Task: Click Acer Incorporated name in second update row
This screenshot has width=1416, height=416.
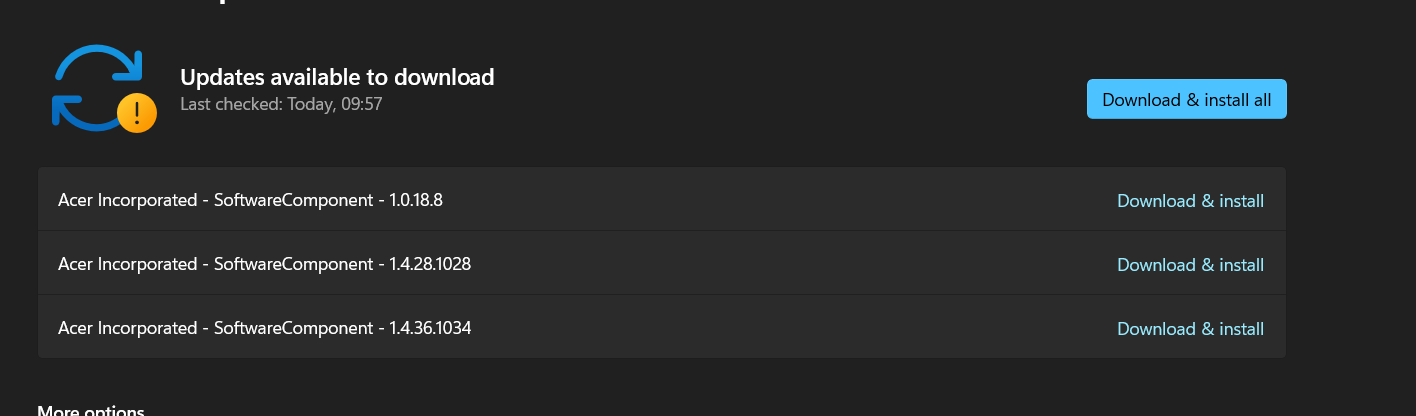Action: [x=127, y=264]
